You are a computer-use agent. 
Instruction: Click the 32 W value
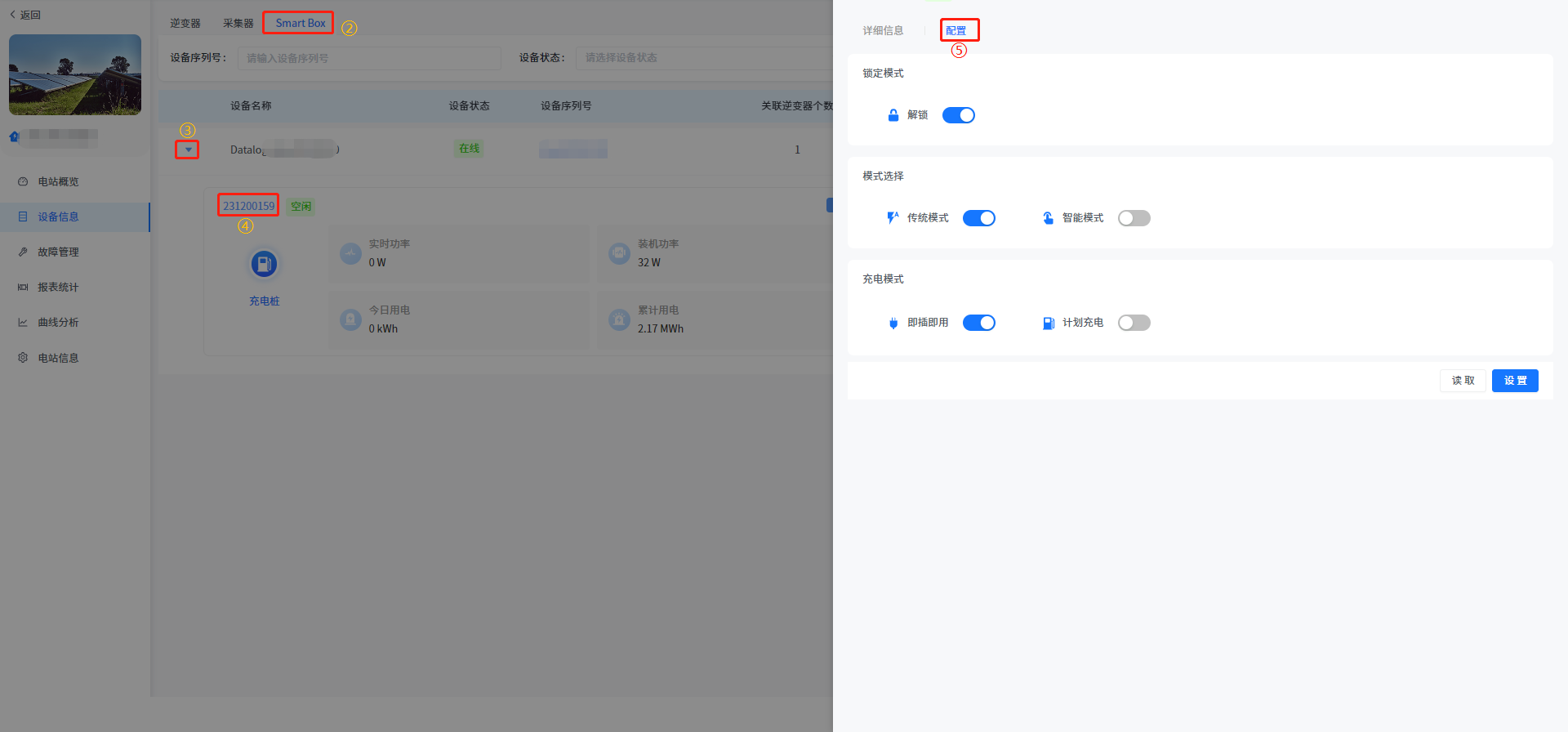pyautogui.click(x=649, y=262)
